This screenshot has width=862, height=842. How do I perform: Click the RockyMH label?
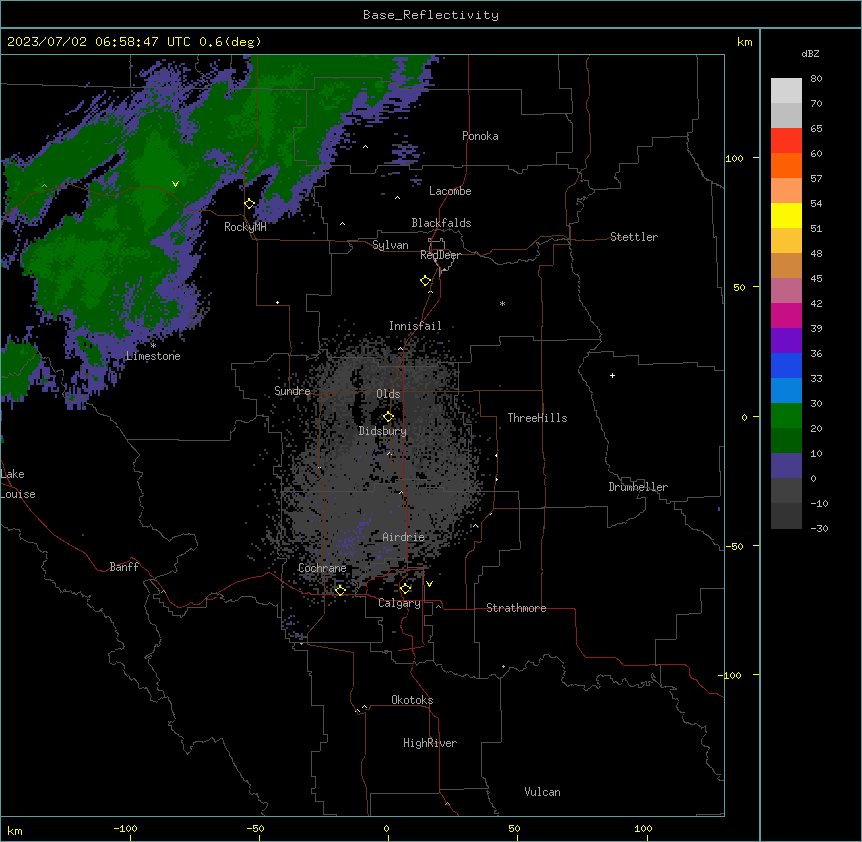tap(245, 227)
